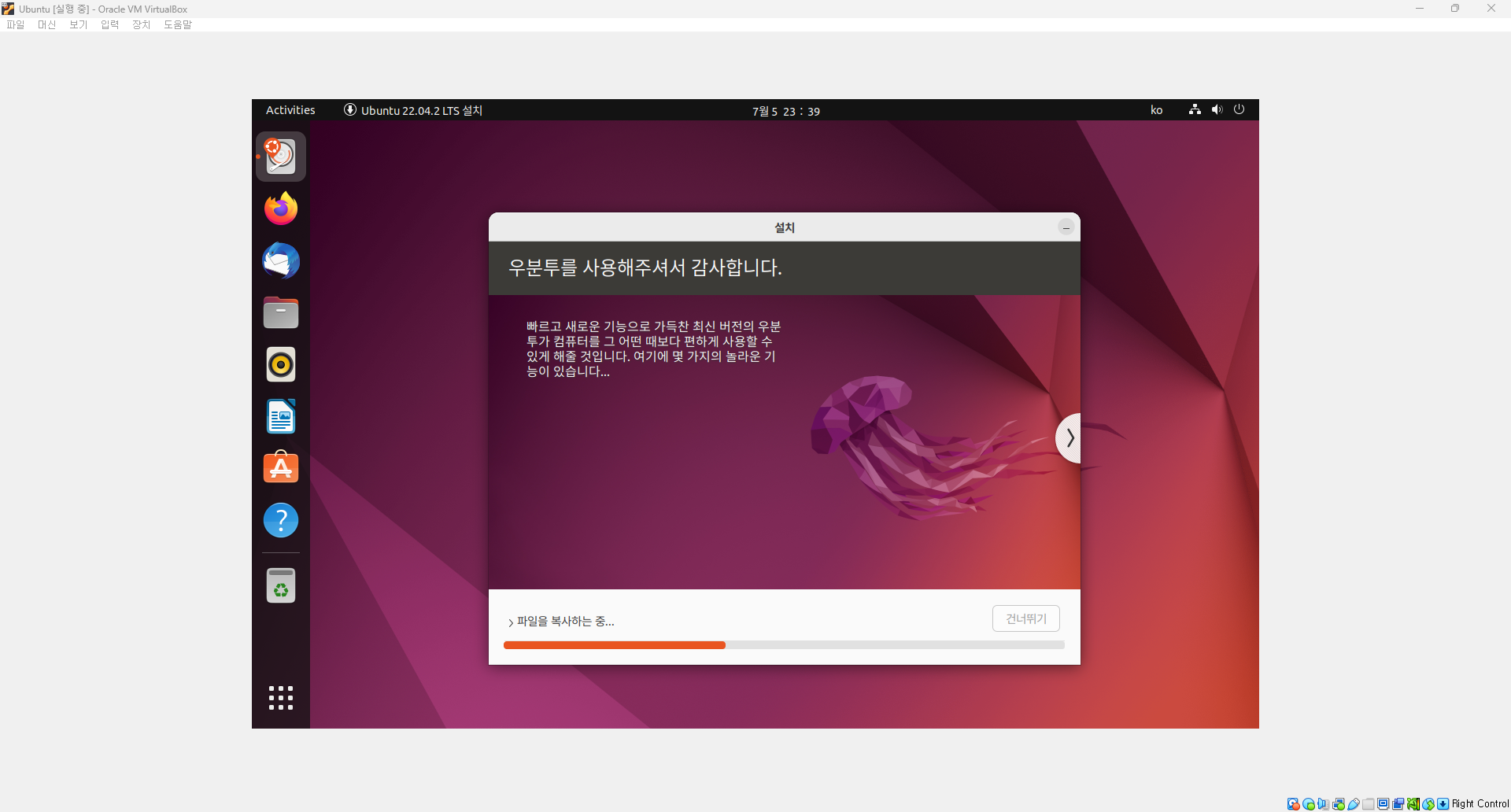The height and width of the screenshot is (812, 1511).
Task: Click the 건너뛰기 skip button
Action: click(1026, 618)
